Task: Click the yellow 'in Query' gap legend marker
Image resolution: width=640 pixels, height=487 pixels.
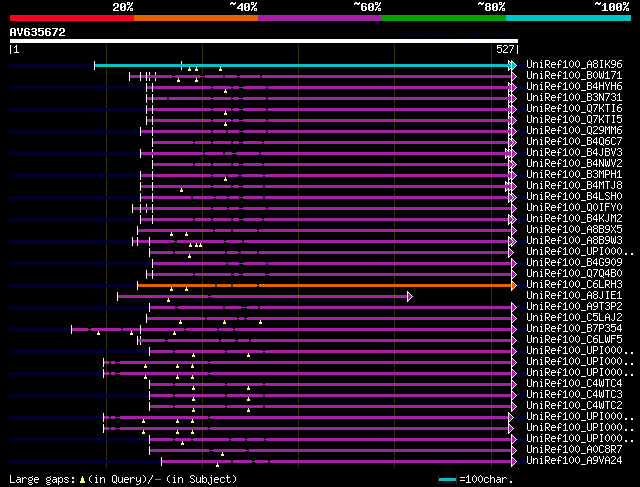Action: click(x=82, y=480)
